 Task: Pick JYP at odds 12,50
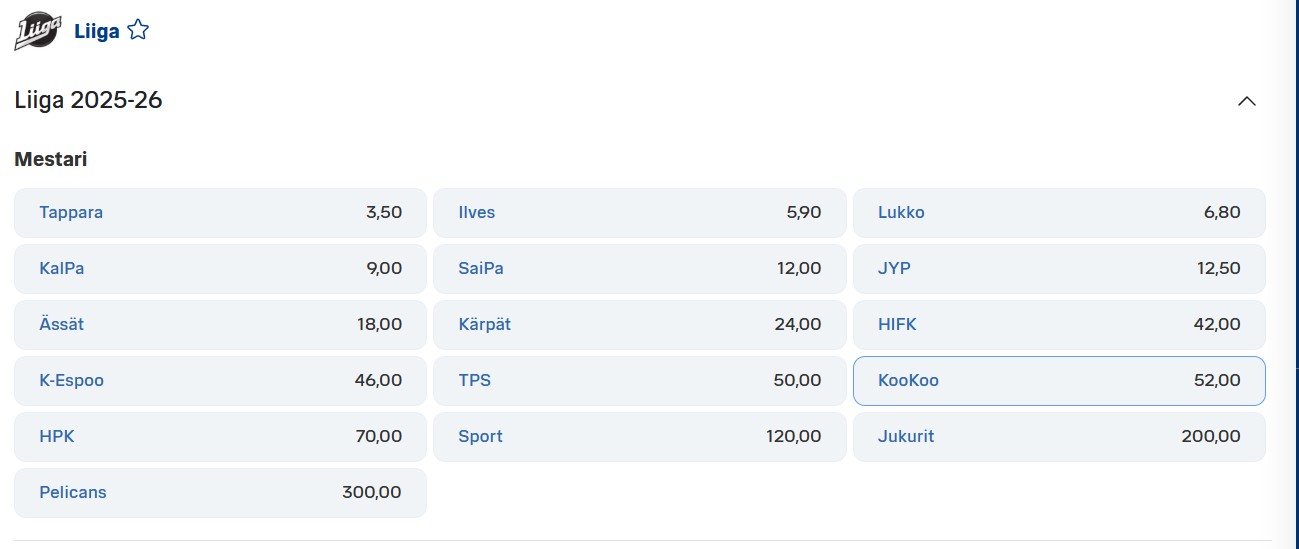tap(1059, 269)
